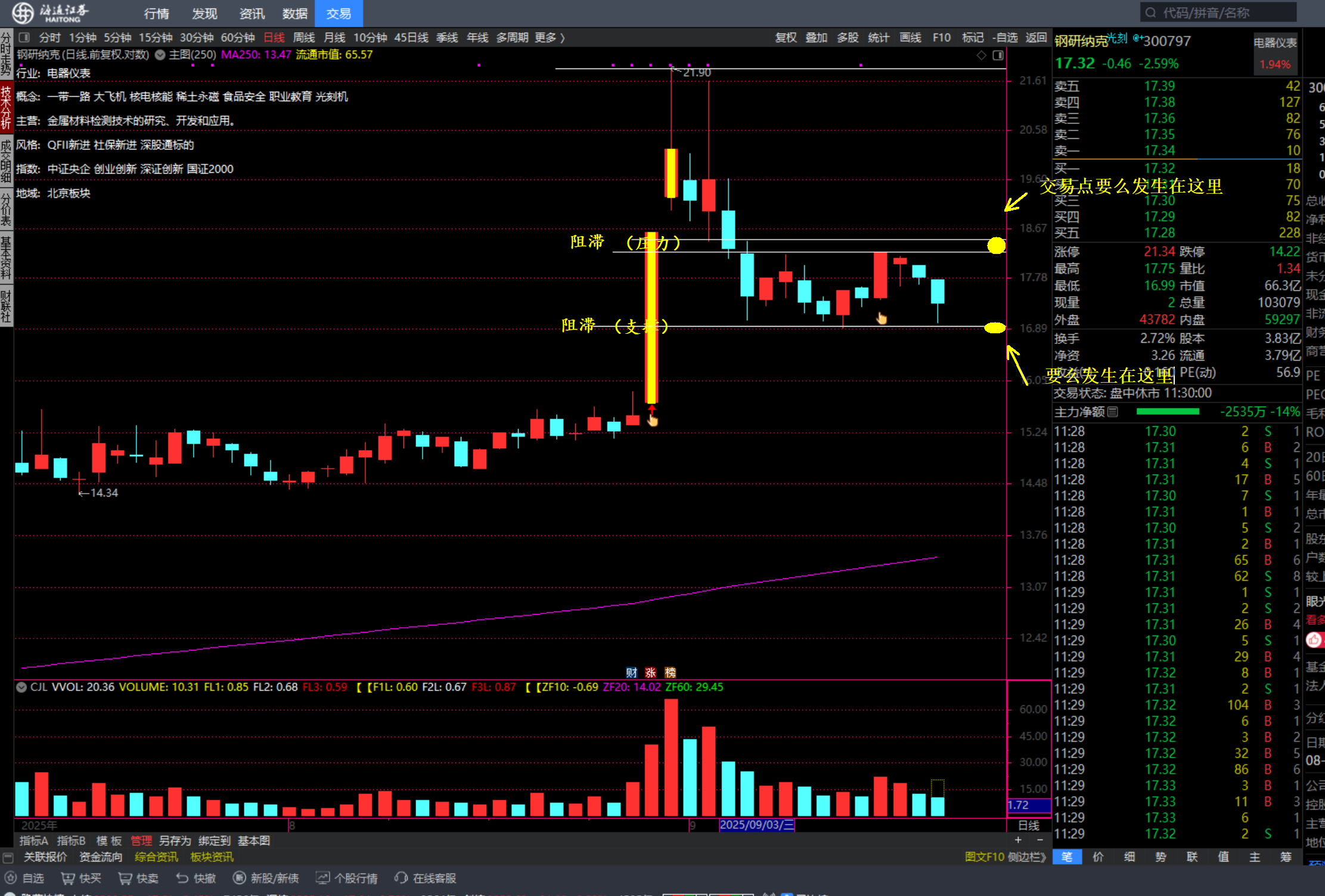Screen dimensions: 1325x896
Task: Toggle the panel layout icon before 分时
Action: [24, 38]
